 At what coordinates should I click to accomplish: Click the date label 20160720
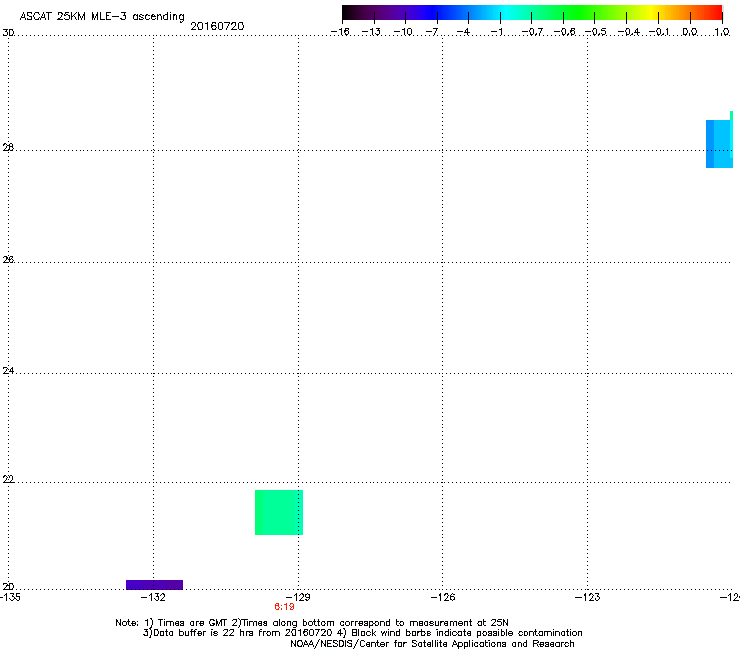[217, 26]
